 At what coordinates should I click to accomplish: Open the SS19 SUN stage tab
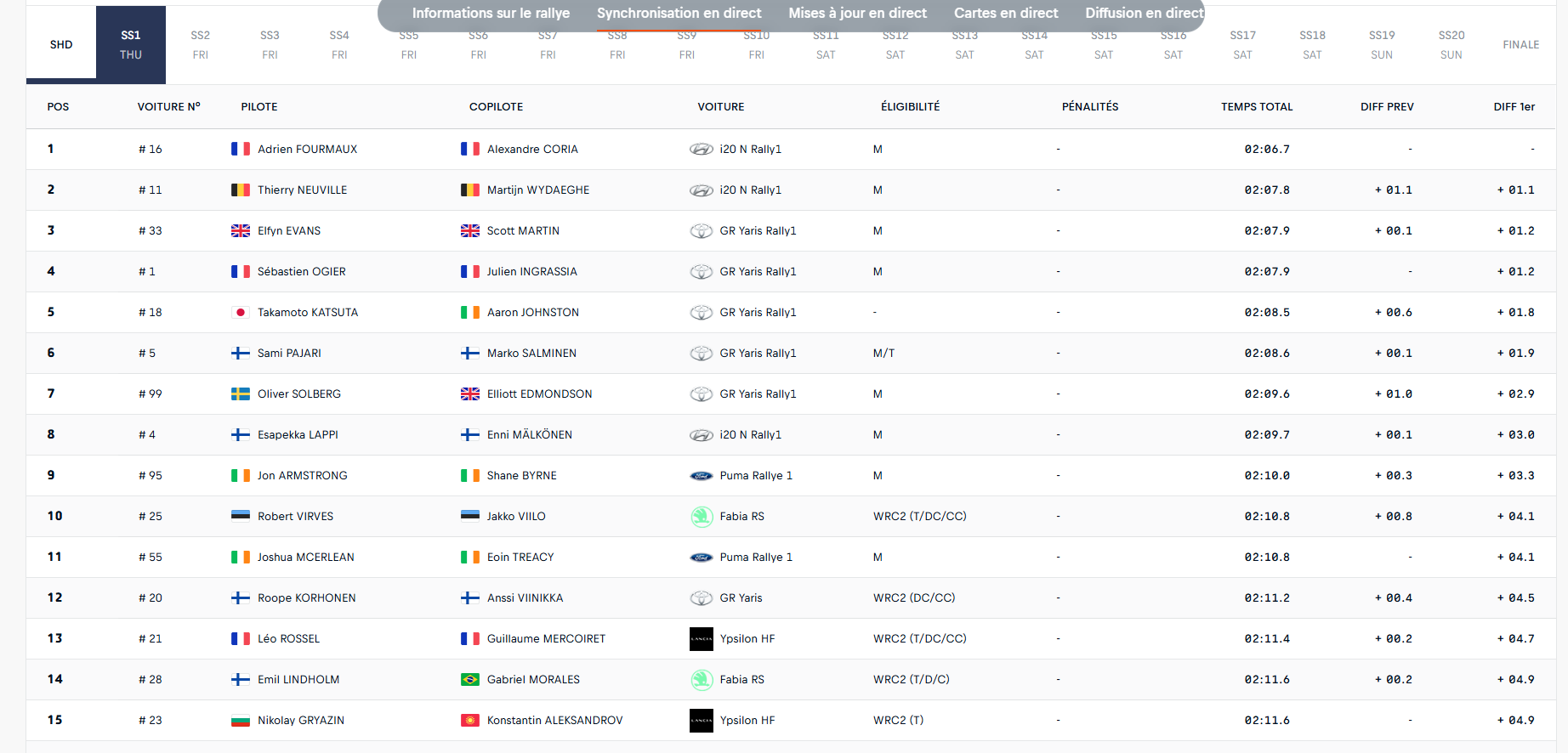(1382, 44)
